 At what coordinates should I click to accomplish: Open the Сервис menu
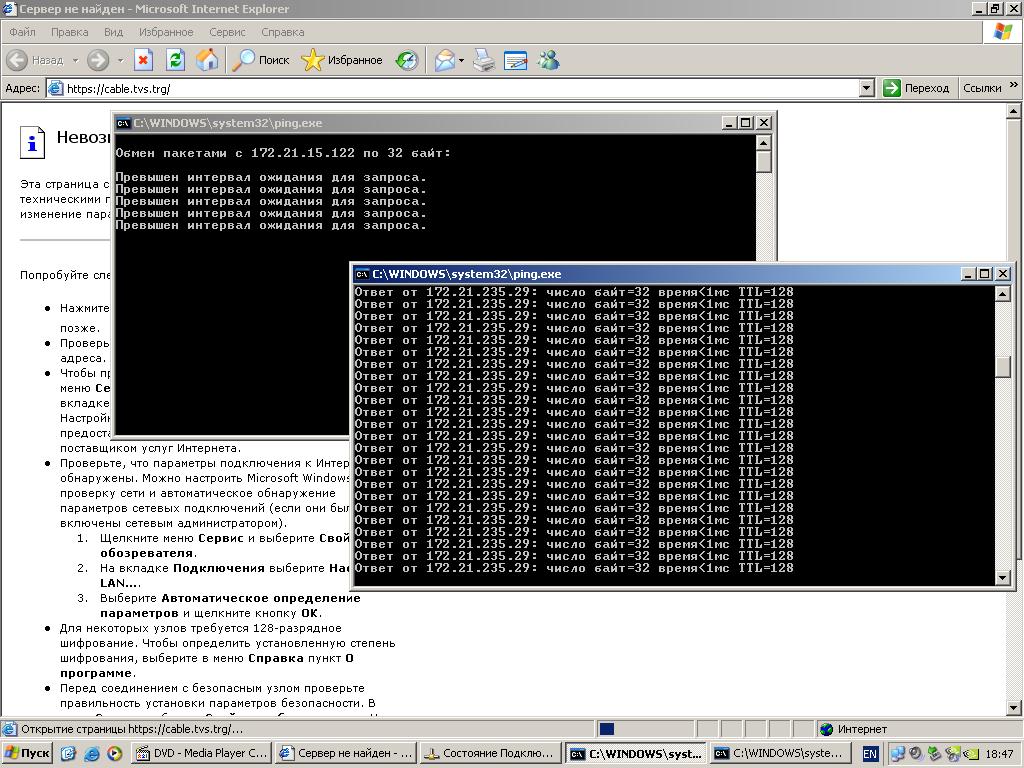227,32
